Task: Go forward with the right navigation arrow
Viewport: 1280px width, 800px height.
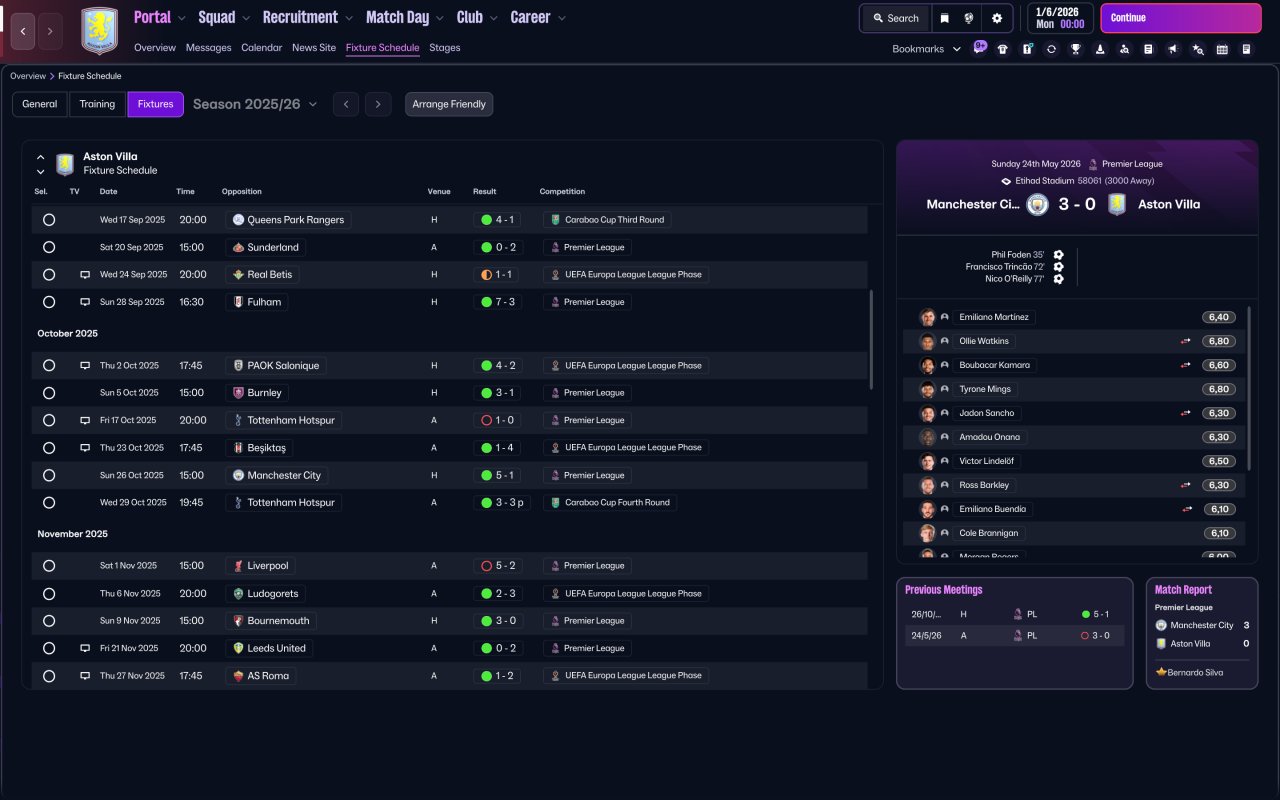Action: tap(51, 32)
